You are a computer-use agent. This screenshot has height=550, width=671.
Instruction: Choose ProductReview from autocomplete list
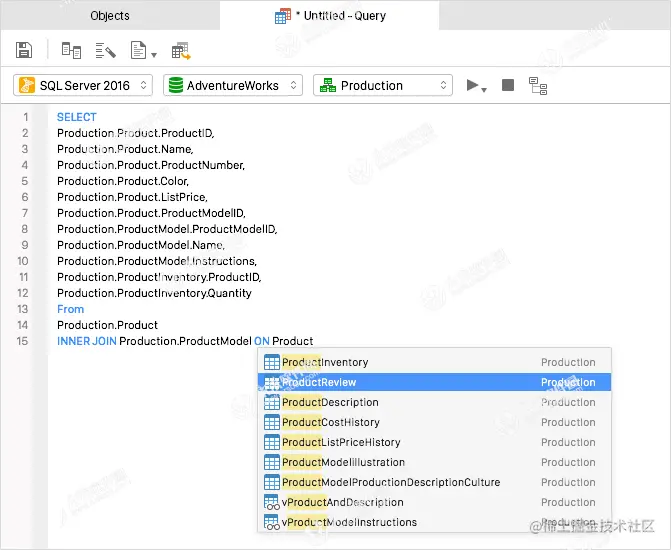[x=434, y=382]
